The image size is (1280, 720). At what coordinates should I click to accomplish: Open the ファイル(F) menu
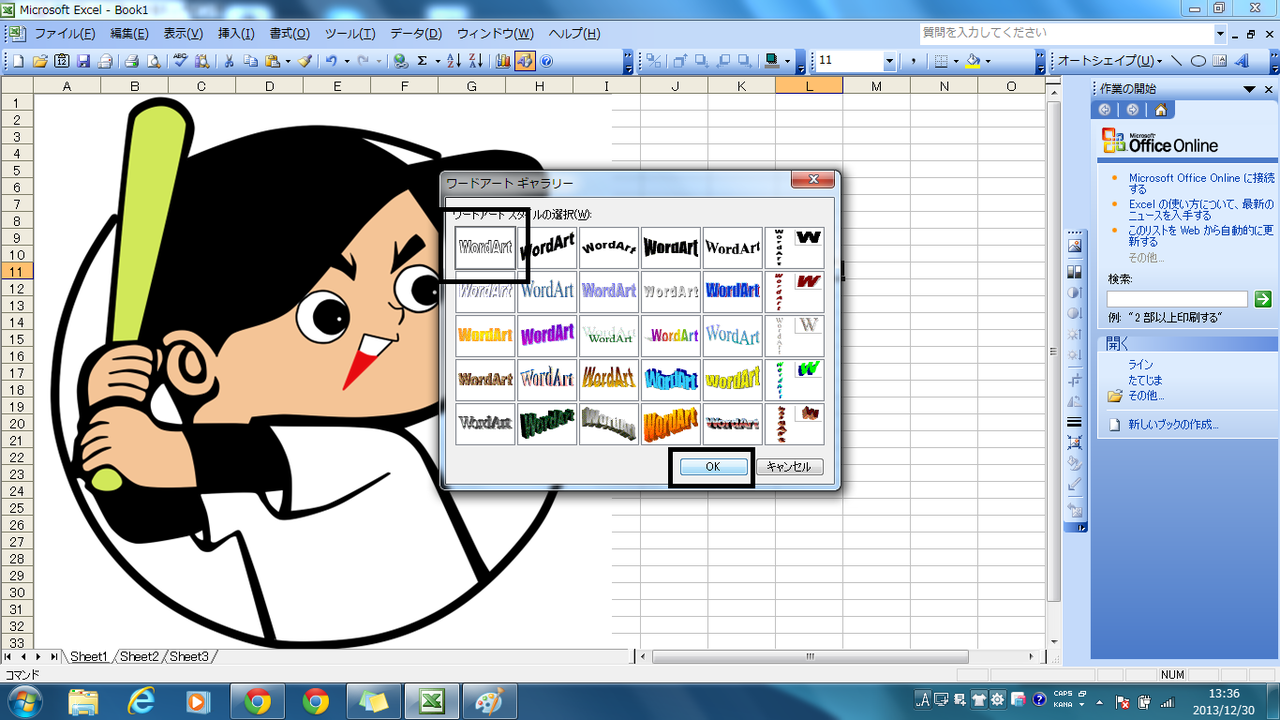point(64,34)
